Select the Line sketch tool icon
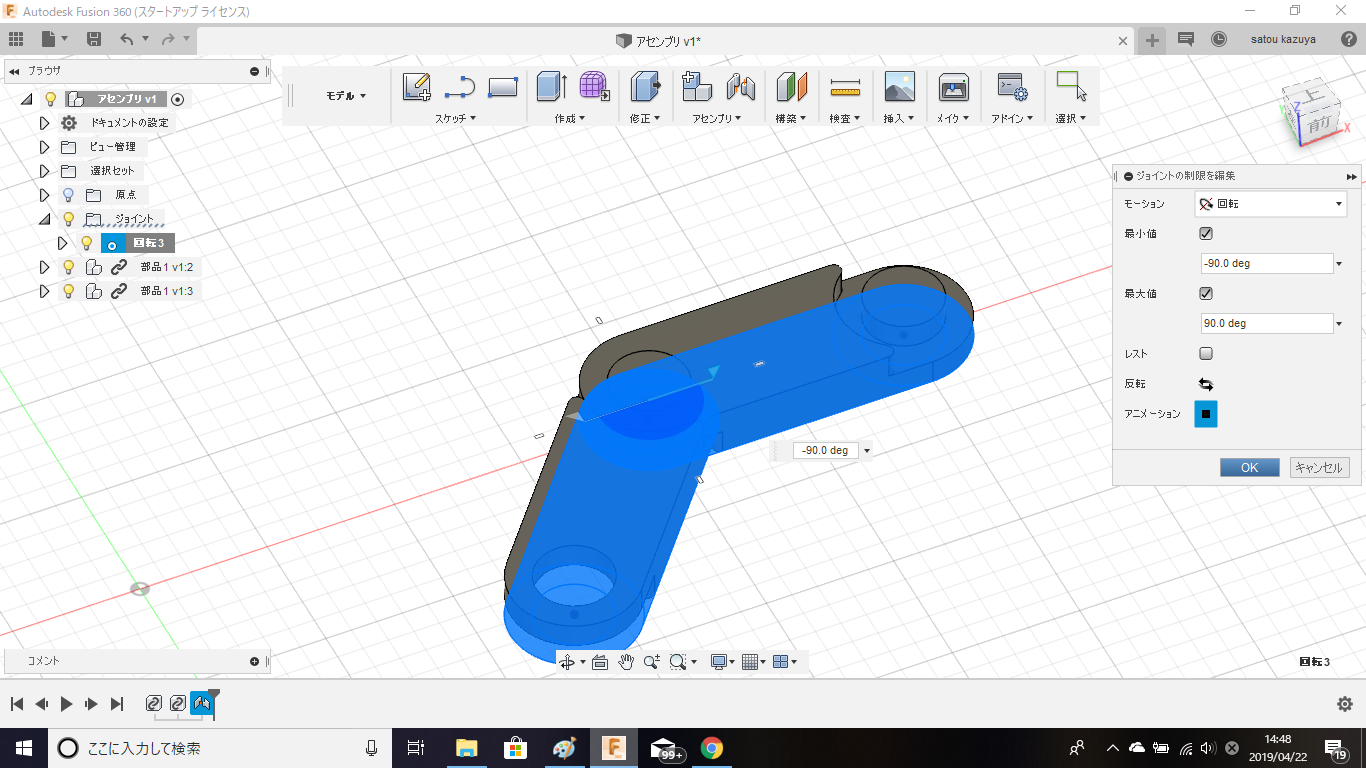The image size is (1366, 768). [x=460, y=87]
